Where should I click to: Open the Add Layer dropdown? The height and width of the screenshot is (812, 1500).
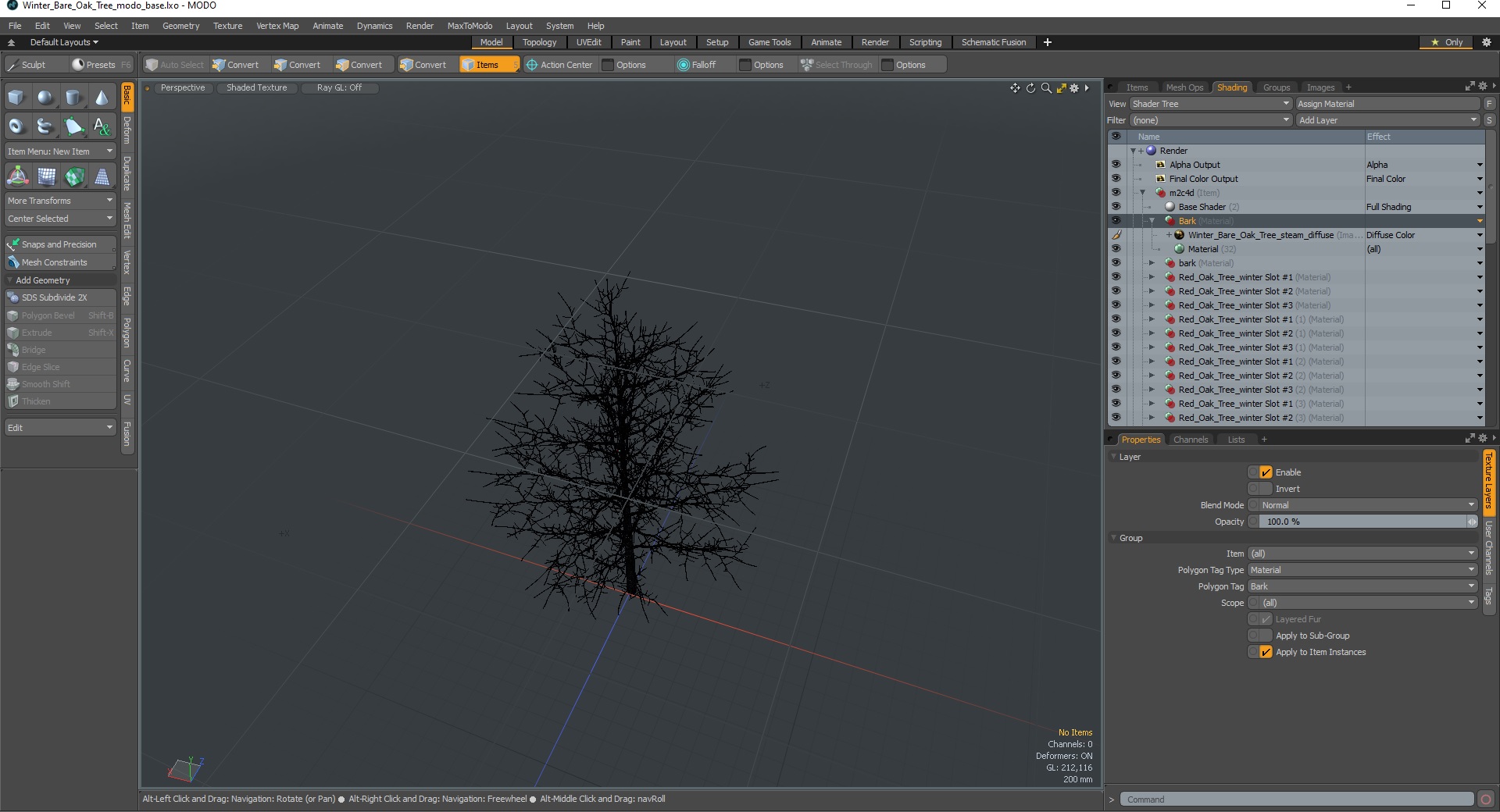[x=1387, y=120]
